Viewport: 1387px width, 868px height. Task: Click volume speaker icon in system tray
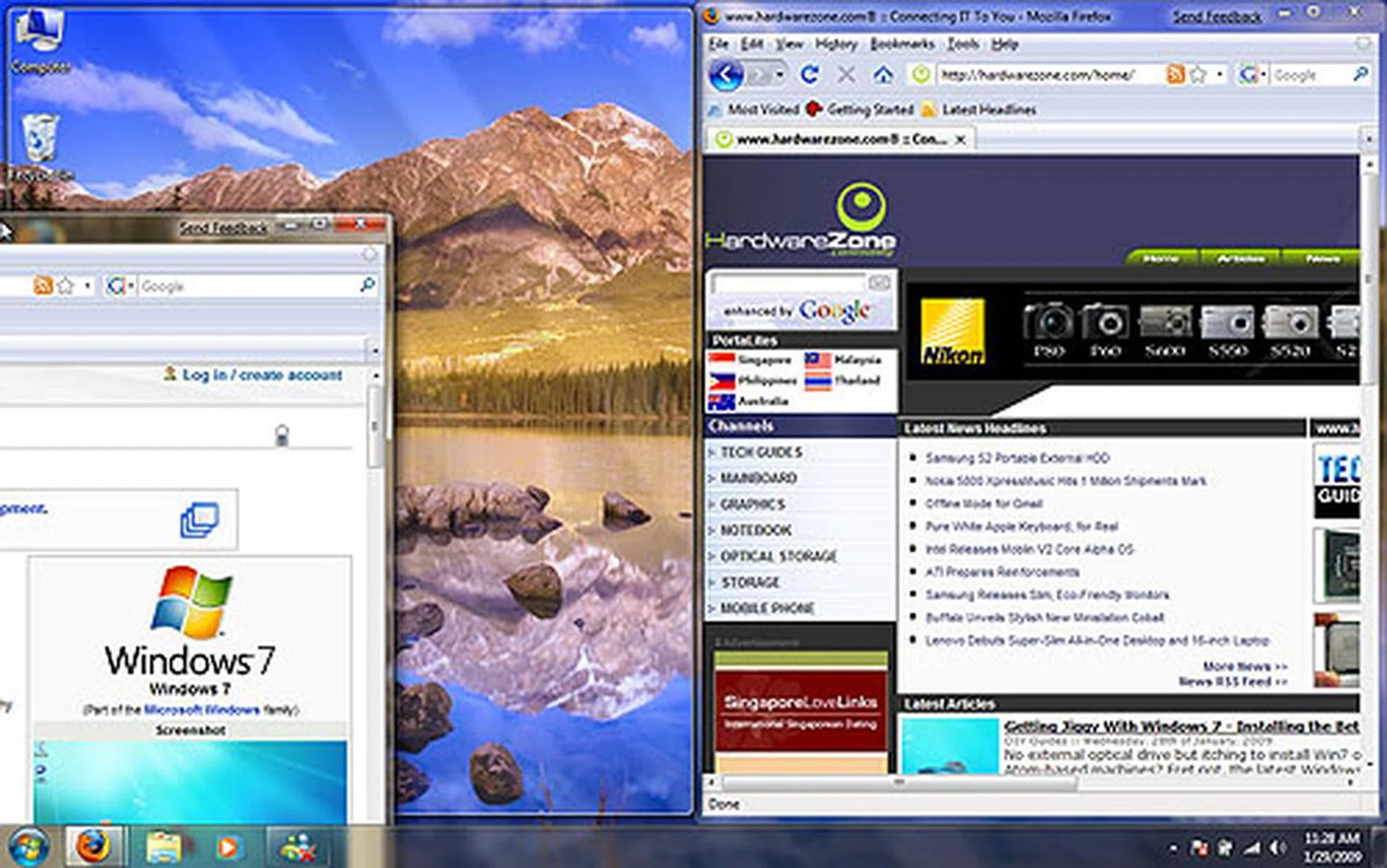[1278, 847]
